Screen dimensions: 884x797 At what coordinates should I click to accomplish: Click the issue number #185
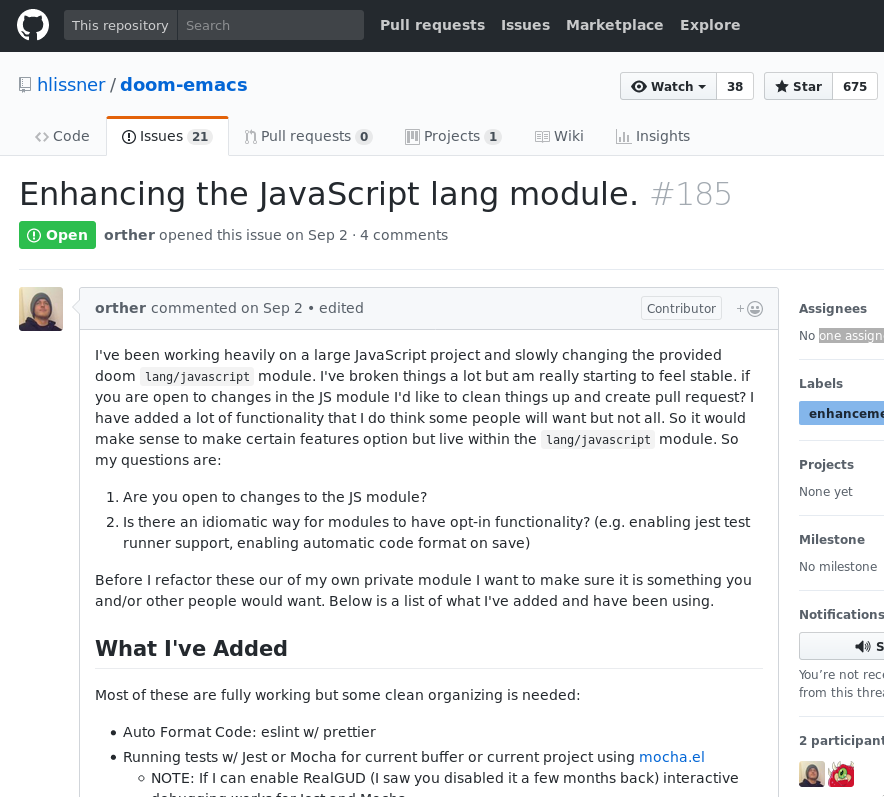click(691, 194)
